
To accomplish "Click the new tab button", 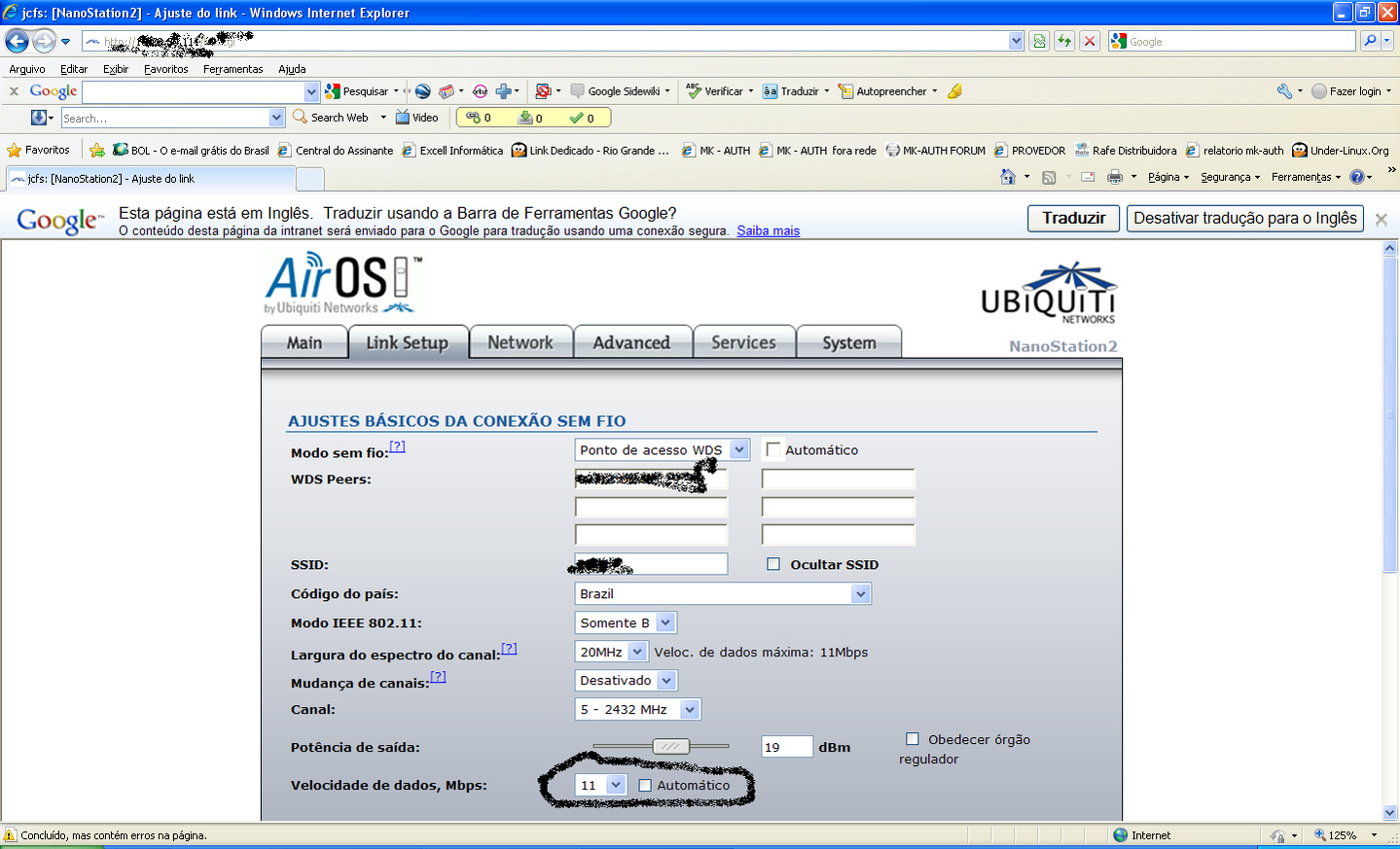I will pyautogui.click(x=309, y=179).
